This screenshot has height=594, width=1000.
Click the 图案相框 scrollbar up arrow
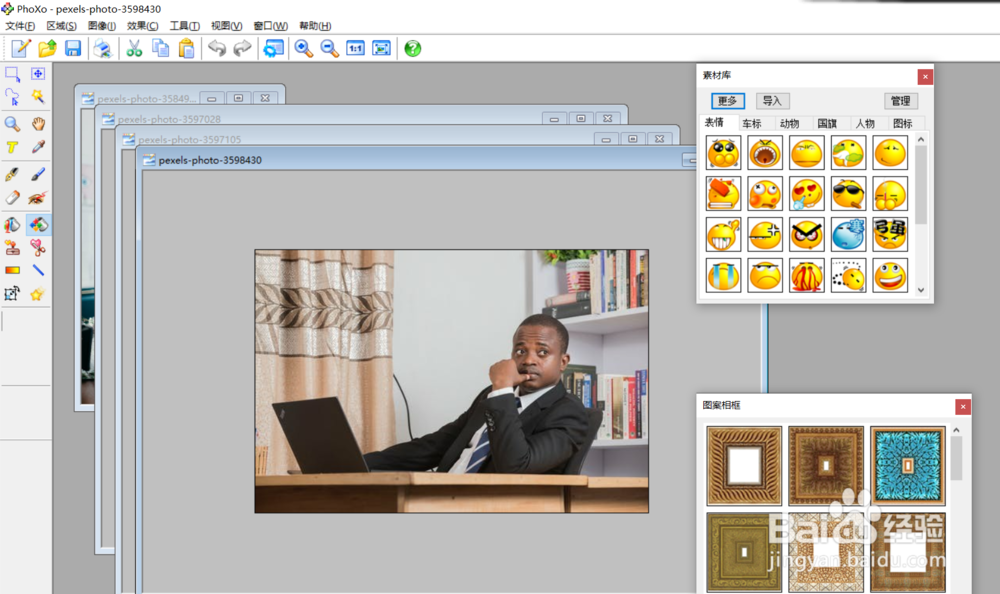tap(956, 430)
